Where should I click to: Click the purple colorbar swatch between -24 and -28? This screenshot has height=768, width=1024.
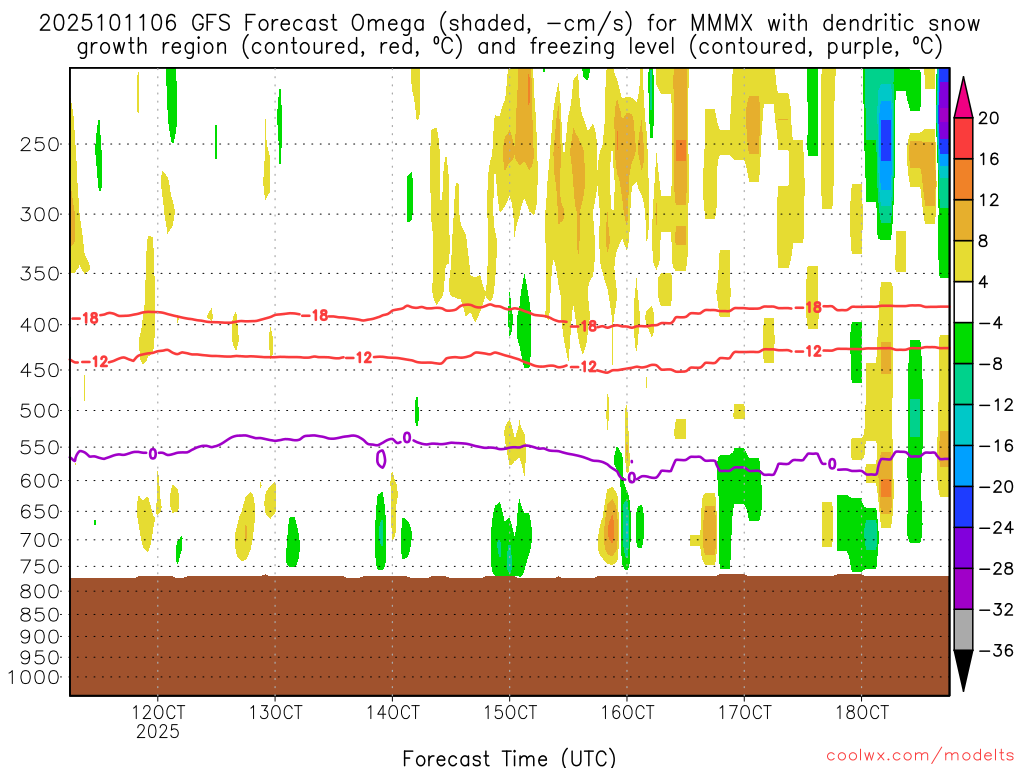click(x=963, y=548)
